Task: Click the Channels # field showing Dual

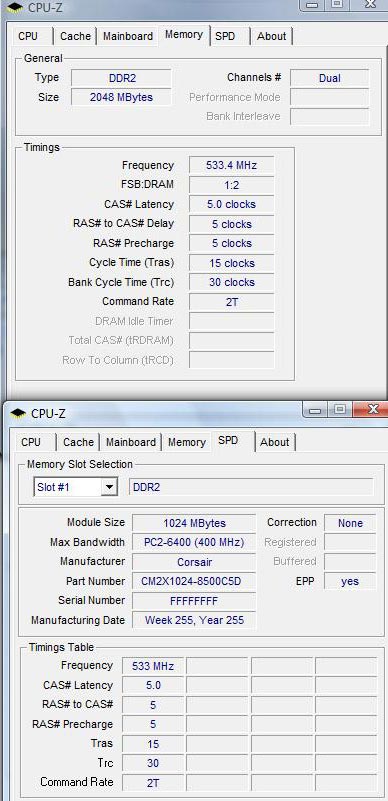Action: pos(329,78)
